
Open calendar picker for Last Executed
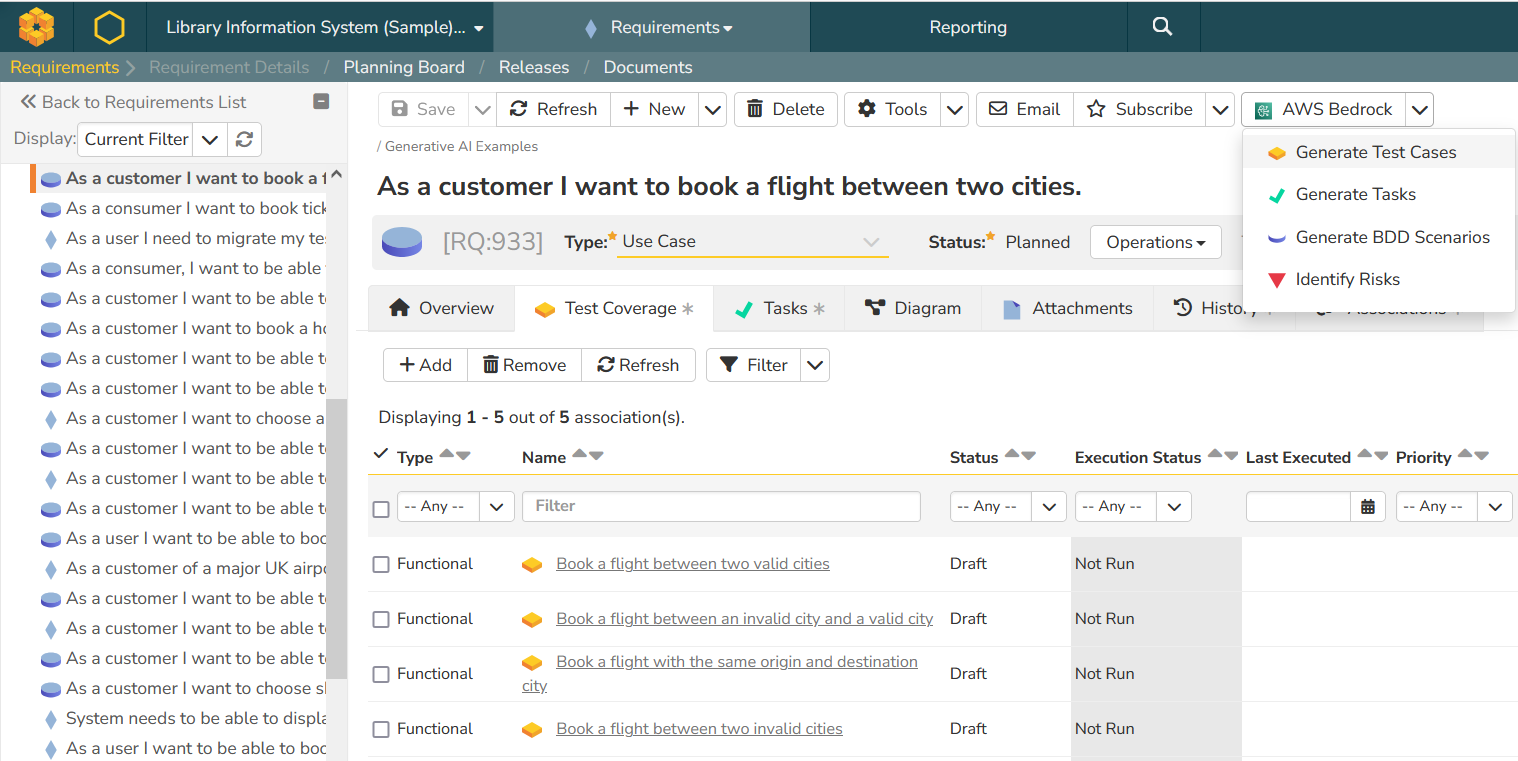click(x=1367, y=507)
